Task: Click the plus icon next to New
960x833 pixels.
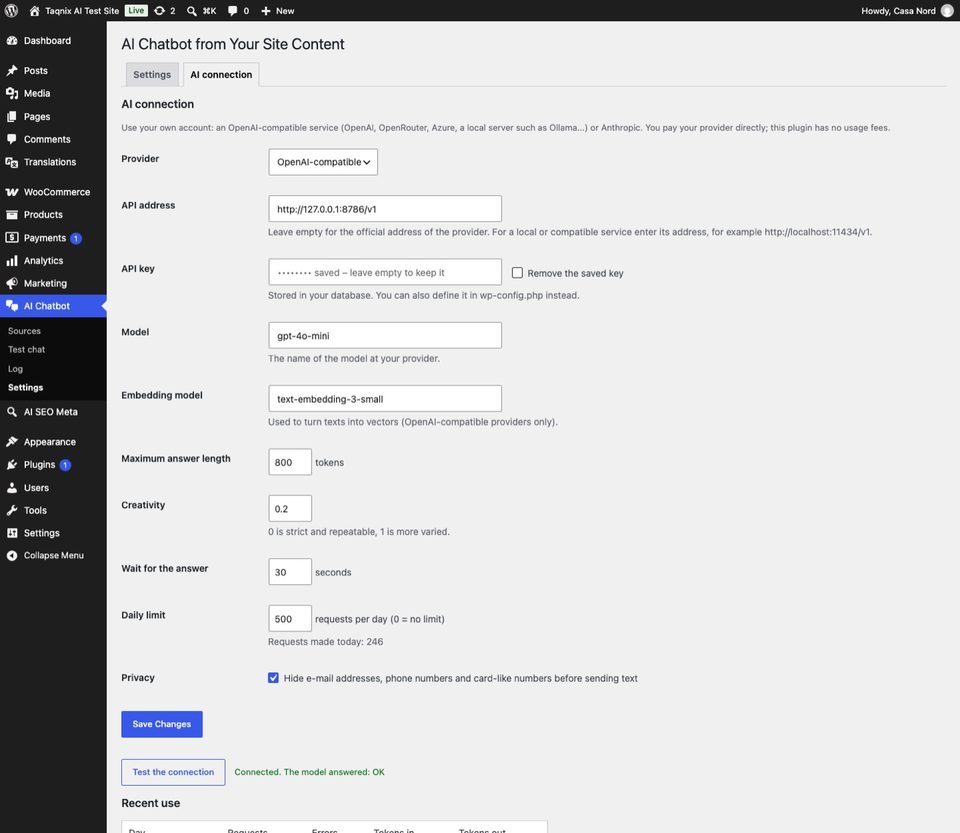Action: pyautogui.click(x=266, y=11)
